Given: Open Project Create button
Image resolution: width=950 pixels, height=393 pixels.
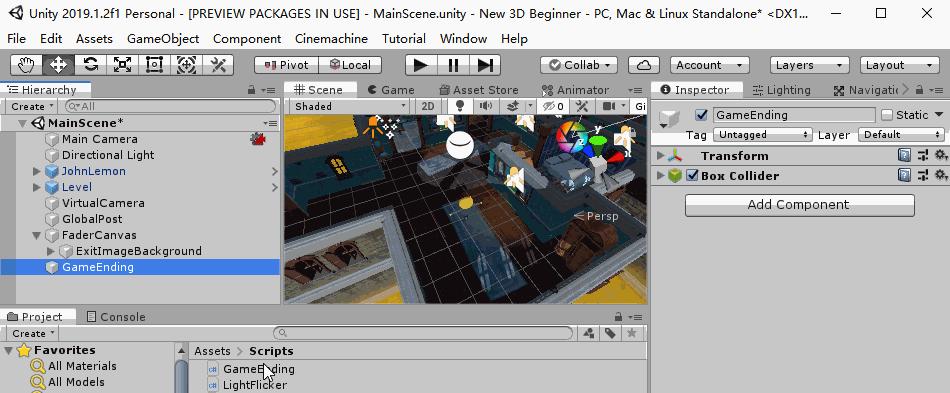Looking at the screenshot, I should [x=33, y=334].
